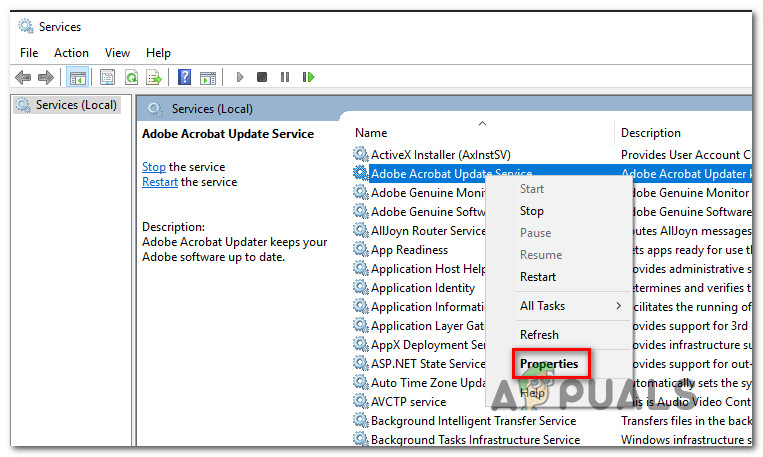This screenshot has height=457, width=763.
Task: Click the Forward arrow toolbar icon
Action: coord(46,77)
